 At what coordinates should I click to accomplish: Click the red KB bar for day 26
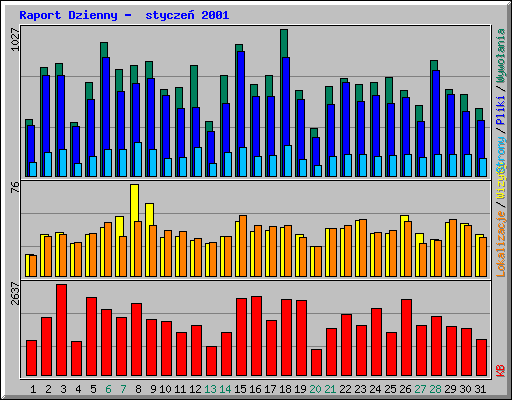click(406, 337)
